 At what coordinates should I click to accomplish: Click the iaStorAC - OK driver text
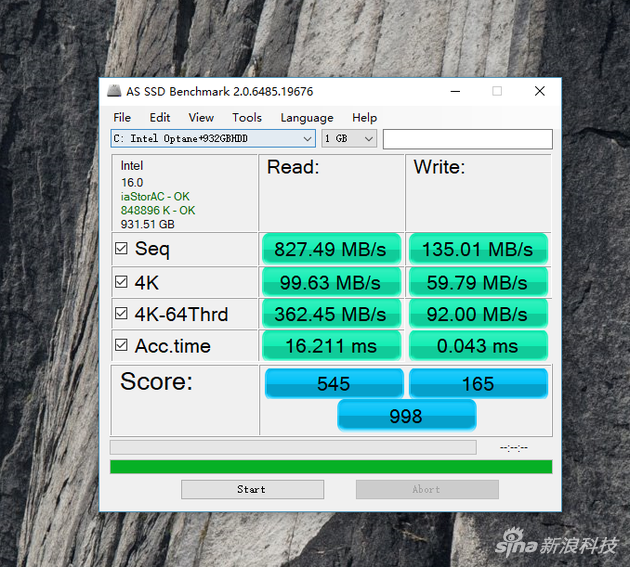tap(155, 197)
